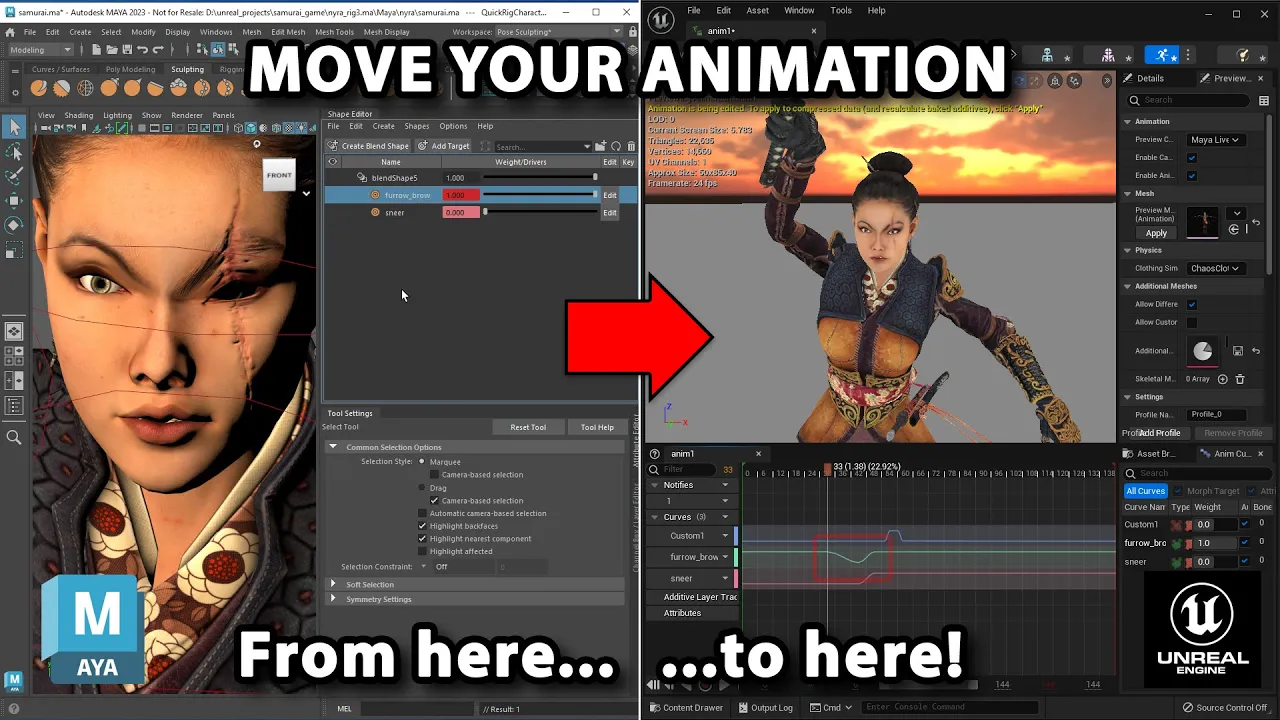Click the search magnifier icon in Maya sidebar
This screenshot has width=1280, height=720.
pyautogui.click(x=14, y=437)
